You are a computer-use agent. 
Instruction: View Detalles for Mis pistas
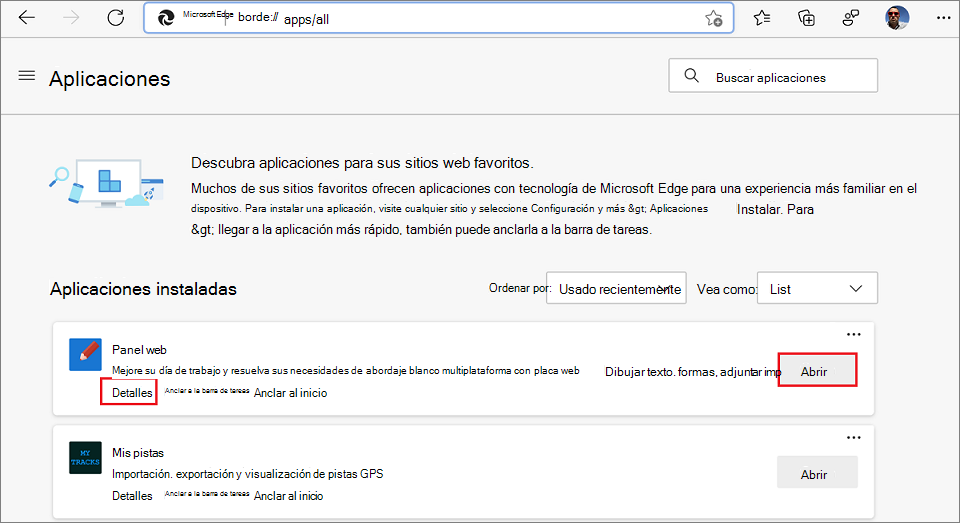pos(132,495)
